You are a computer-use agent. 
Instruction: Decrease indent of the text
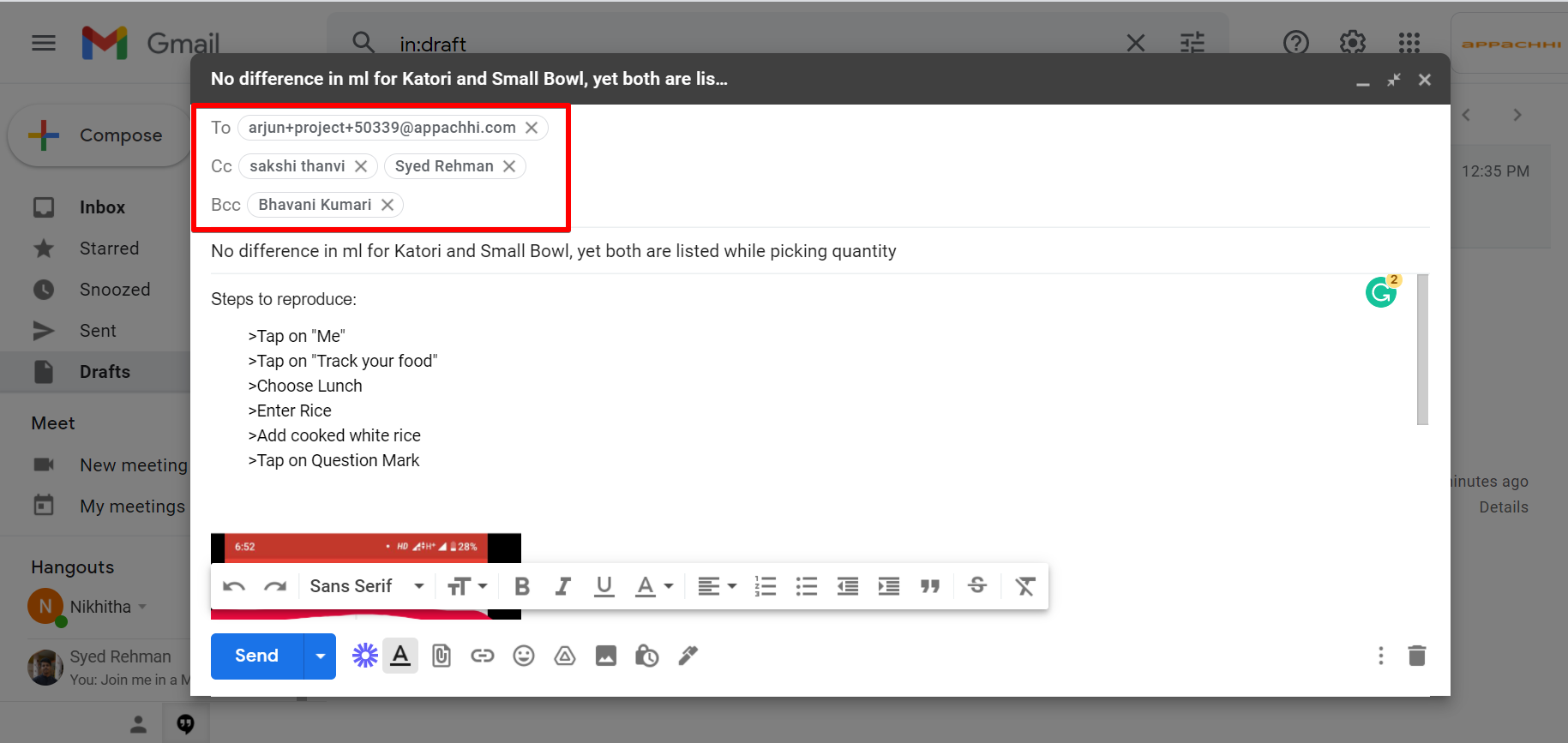(x=848, y=586)
